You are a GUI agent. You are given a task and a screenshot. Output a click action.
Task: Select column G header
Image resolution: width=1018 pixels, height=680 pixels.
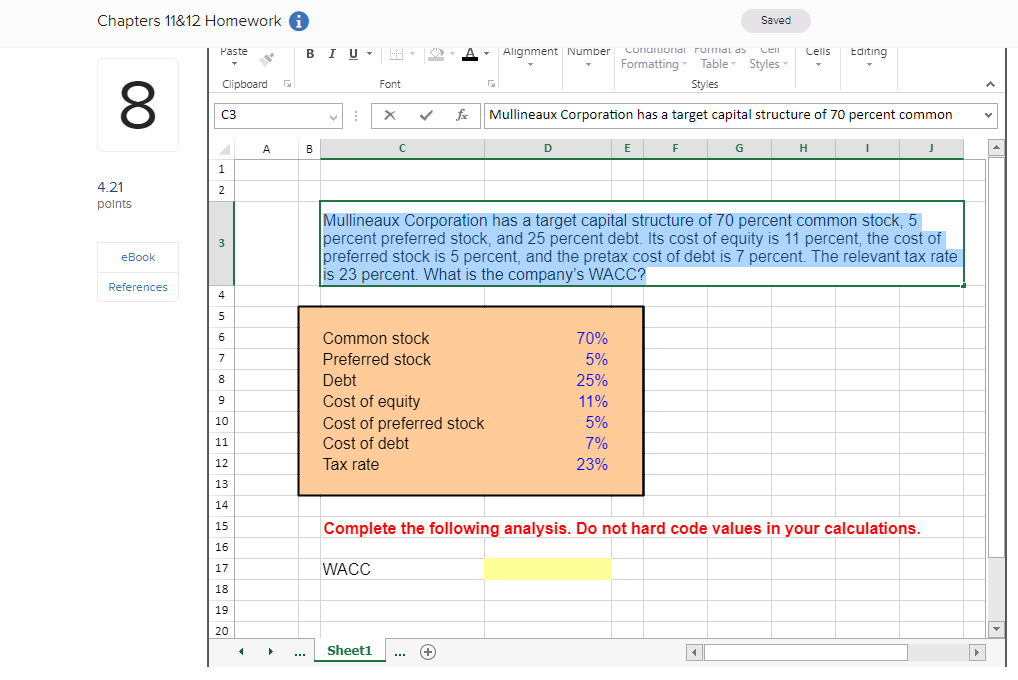coord(739,148)
